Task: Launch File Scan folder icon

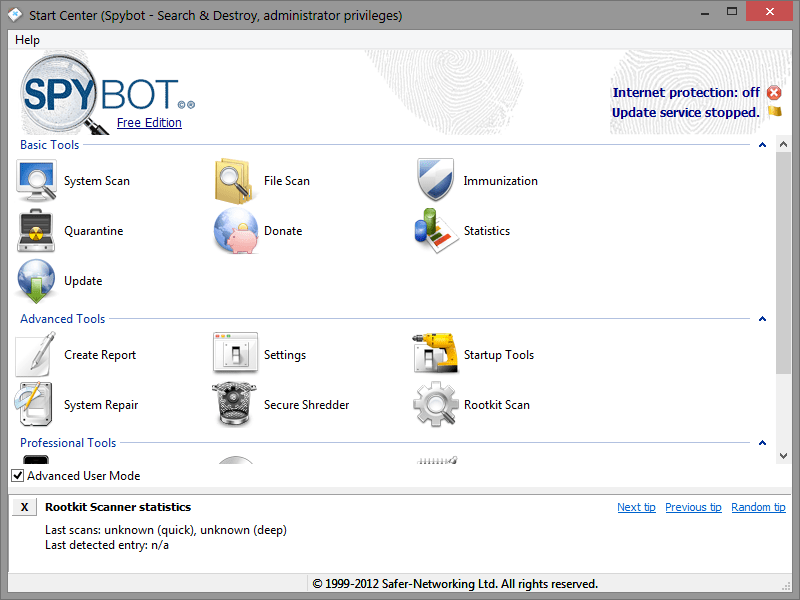Action: 236,181
